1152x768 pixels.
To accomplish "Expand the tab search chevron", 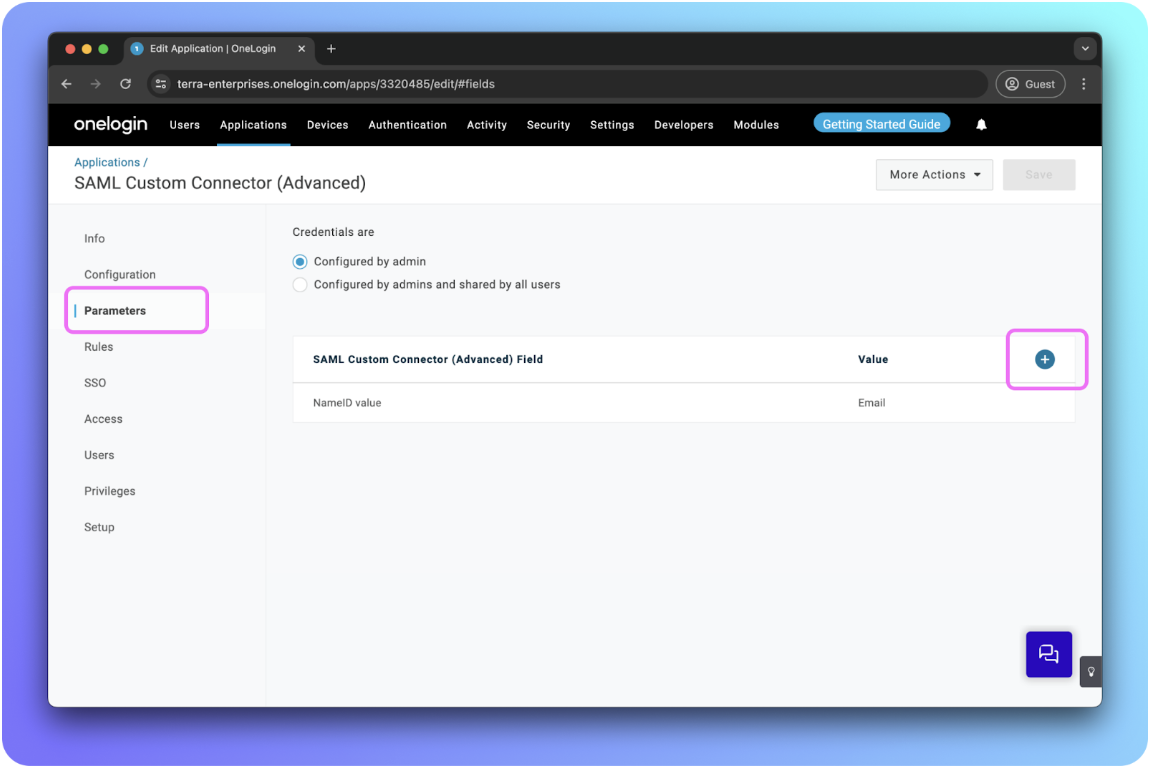I will pyautogui.click(x=1085, y=49).
